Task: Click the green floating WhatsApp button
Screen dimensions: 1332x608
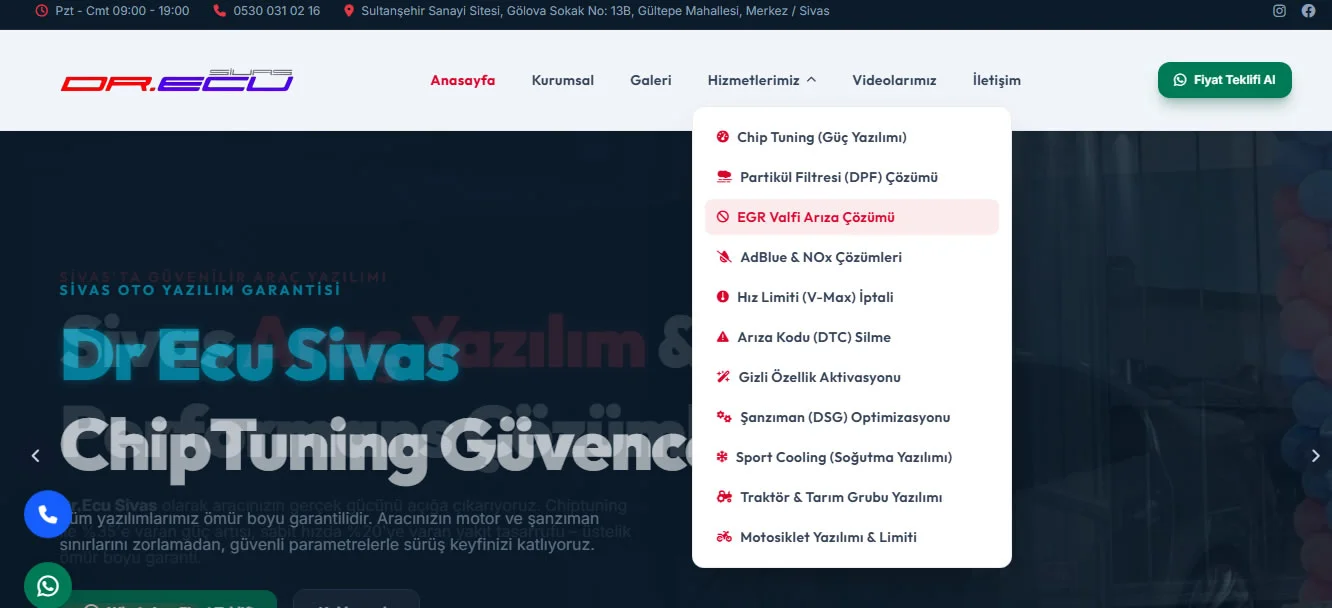Action: (x=48, y=586)
